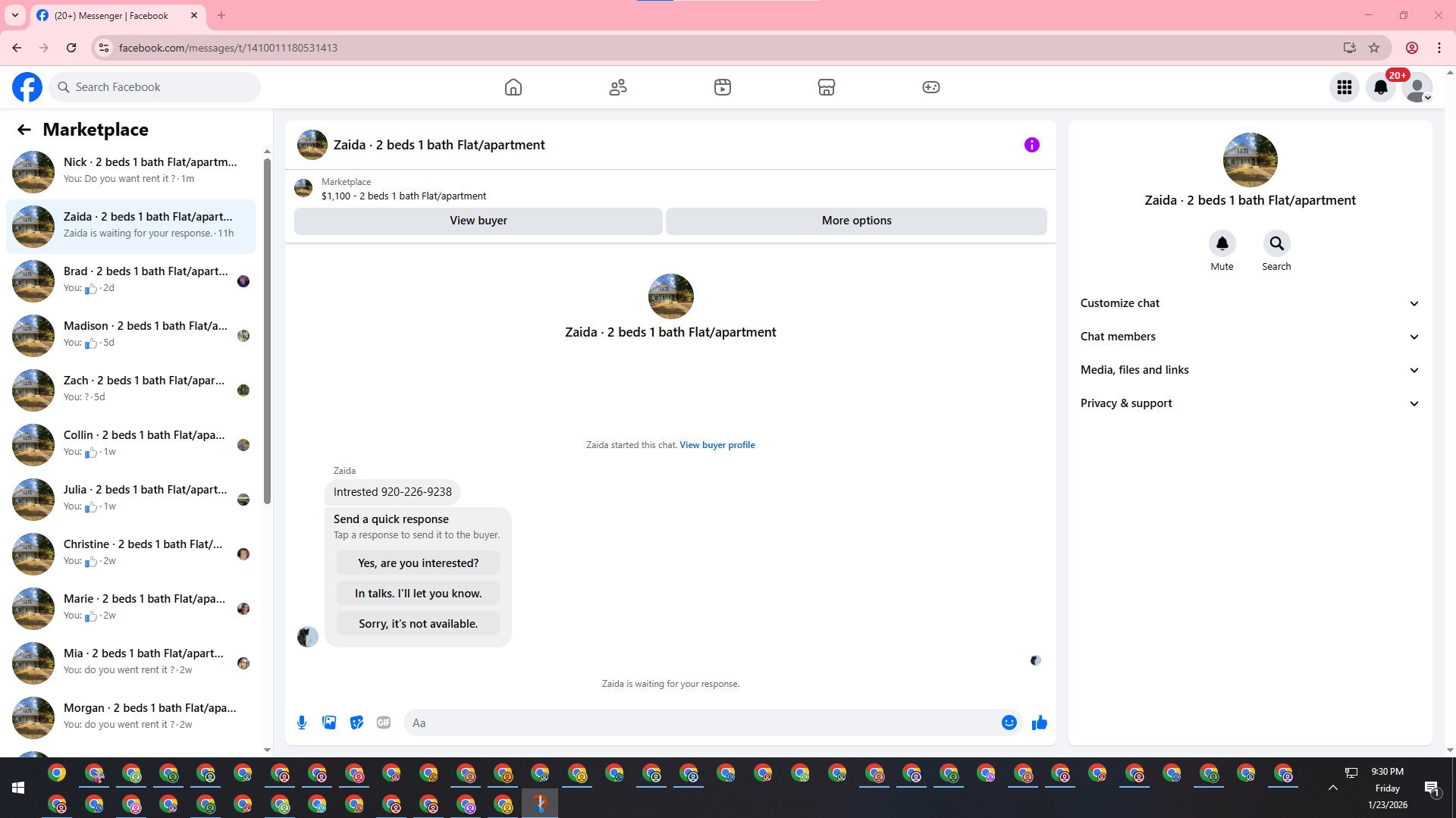Open the Marketplace storefront icon
The width and height of the screenshot is (1456, 818).
[x=827, y=87]
